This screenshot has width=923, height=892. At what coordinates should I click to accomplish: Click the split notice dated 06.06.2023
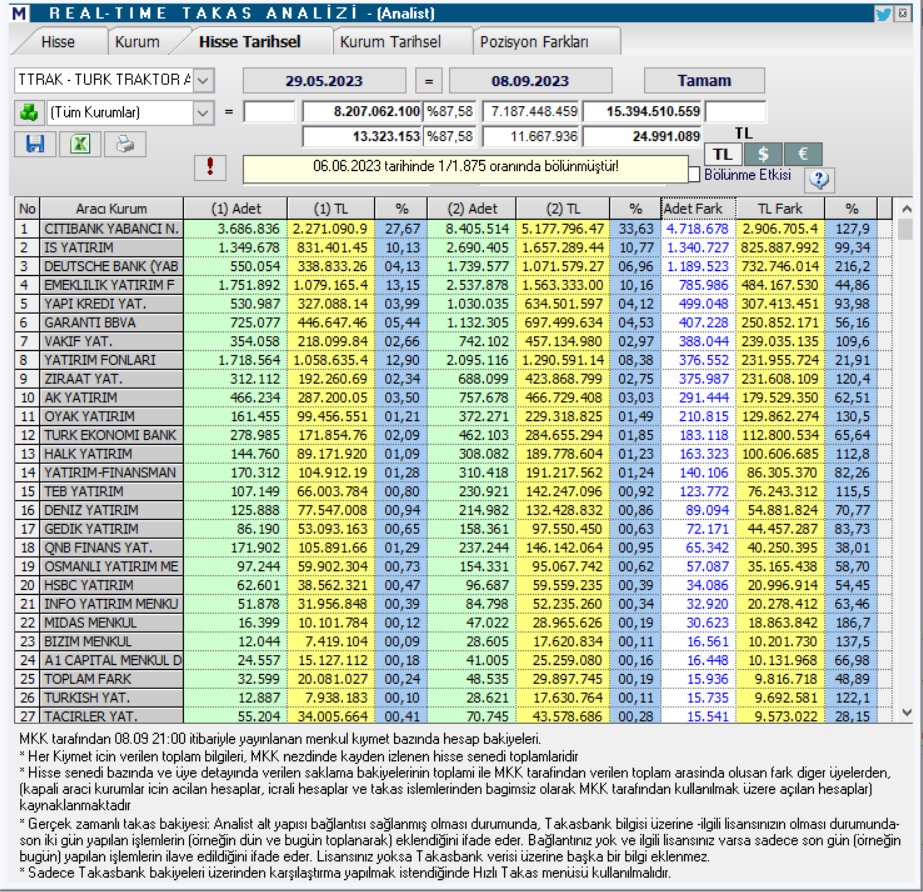tap(465, 167)
